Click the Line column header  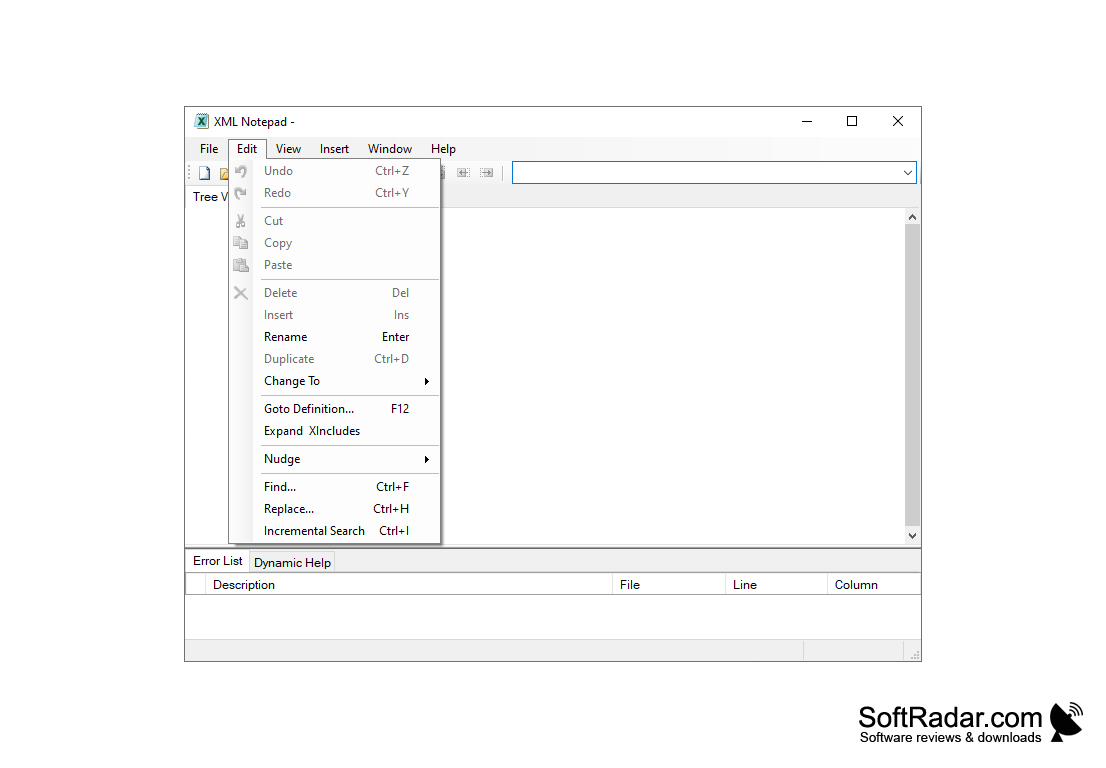click(776, 585)
